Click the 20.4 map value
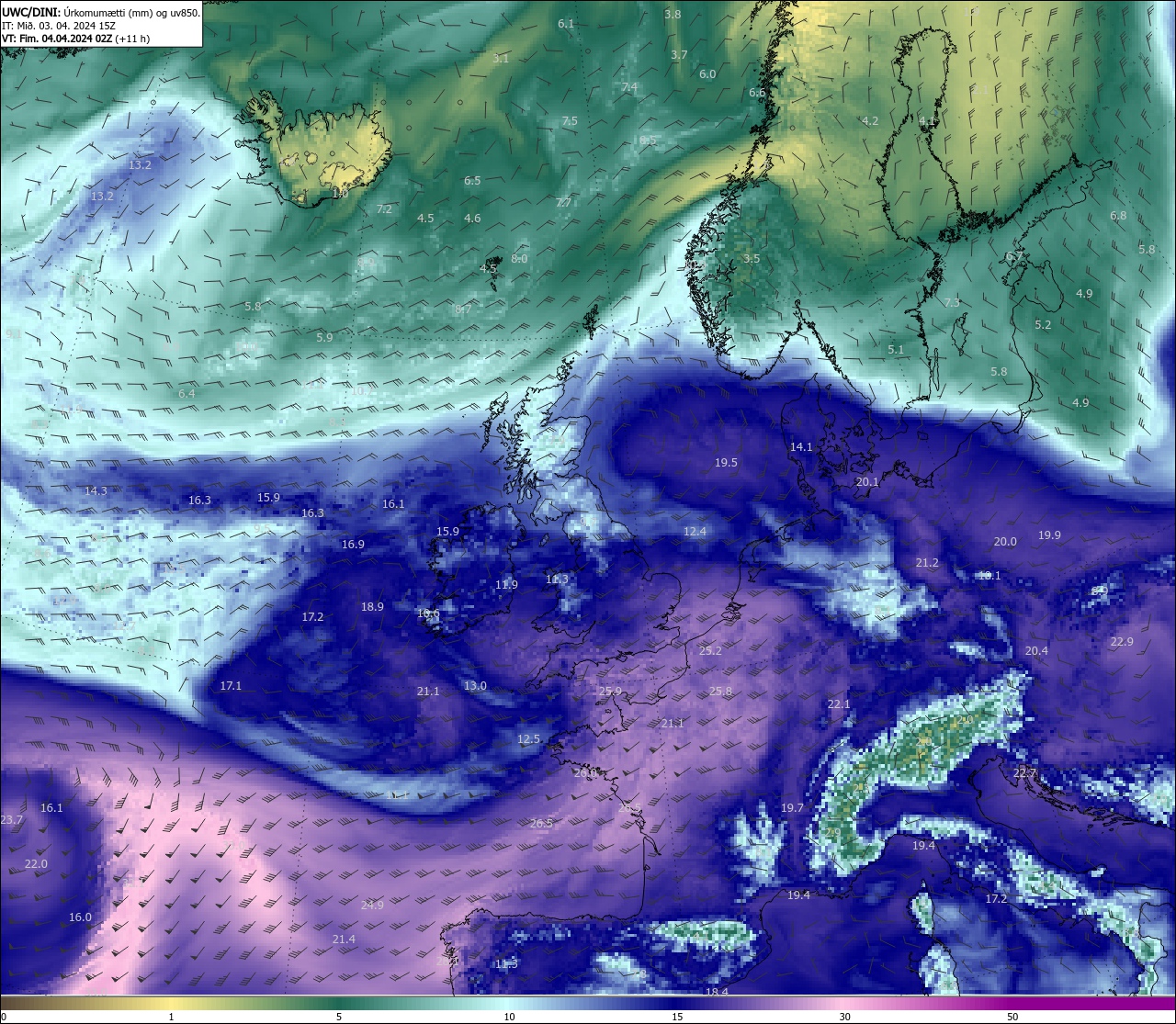This screenshot has width=1176, height=1024. coord(1036,650)
